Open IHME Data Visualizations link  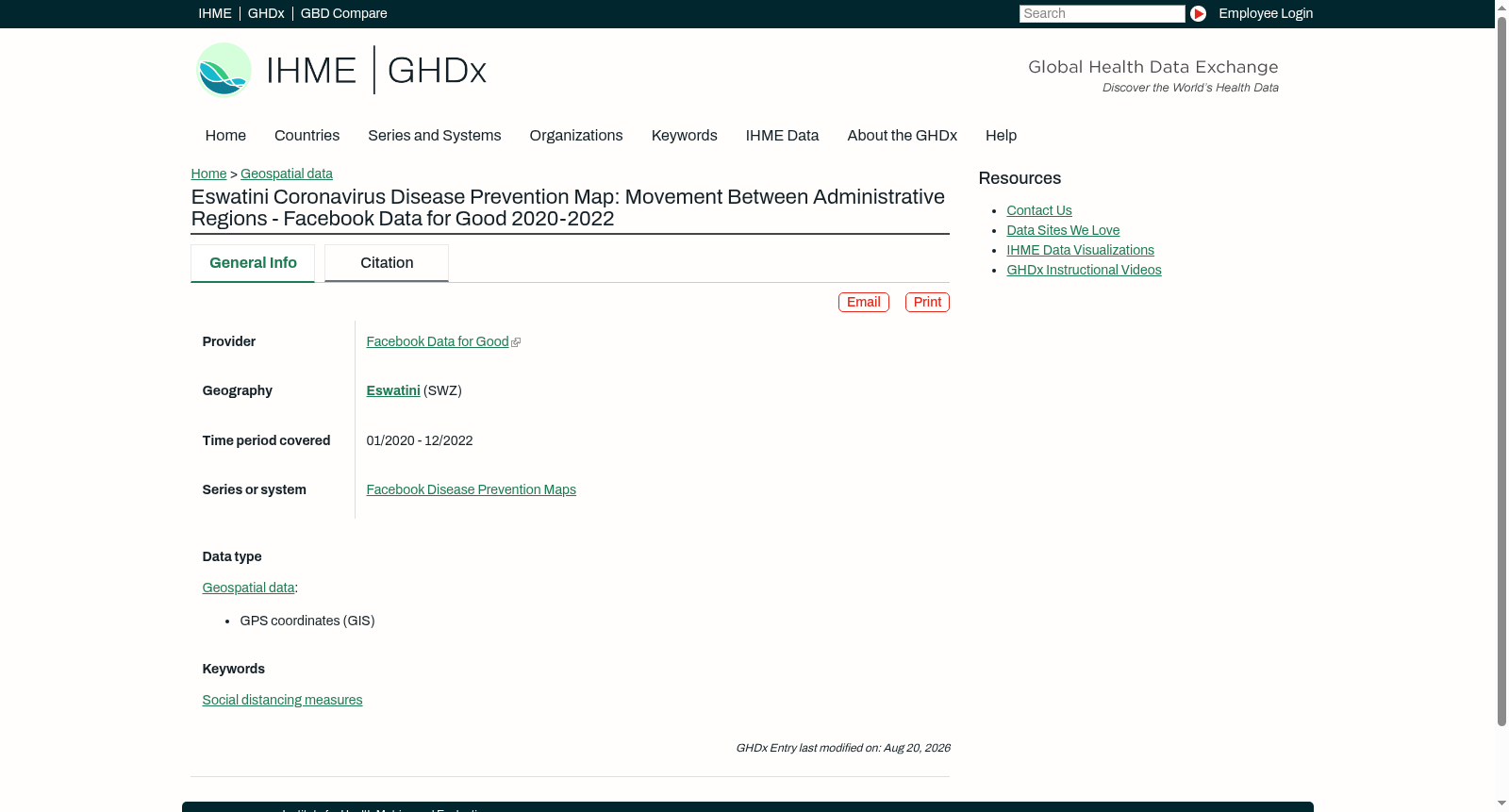click(1080, 250)
